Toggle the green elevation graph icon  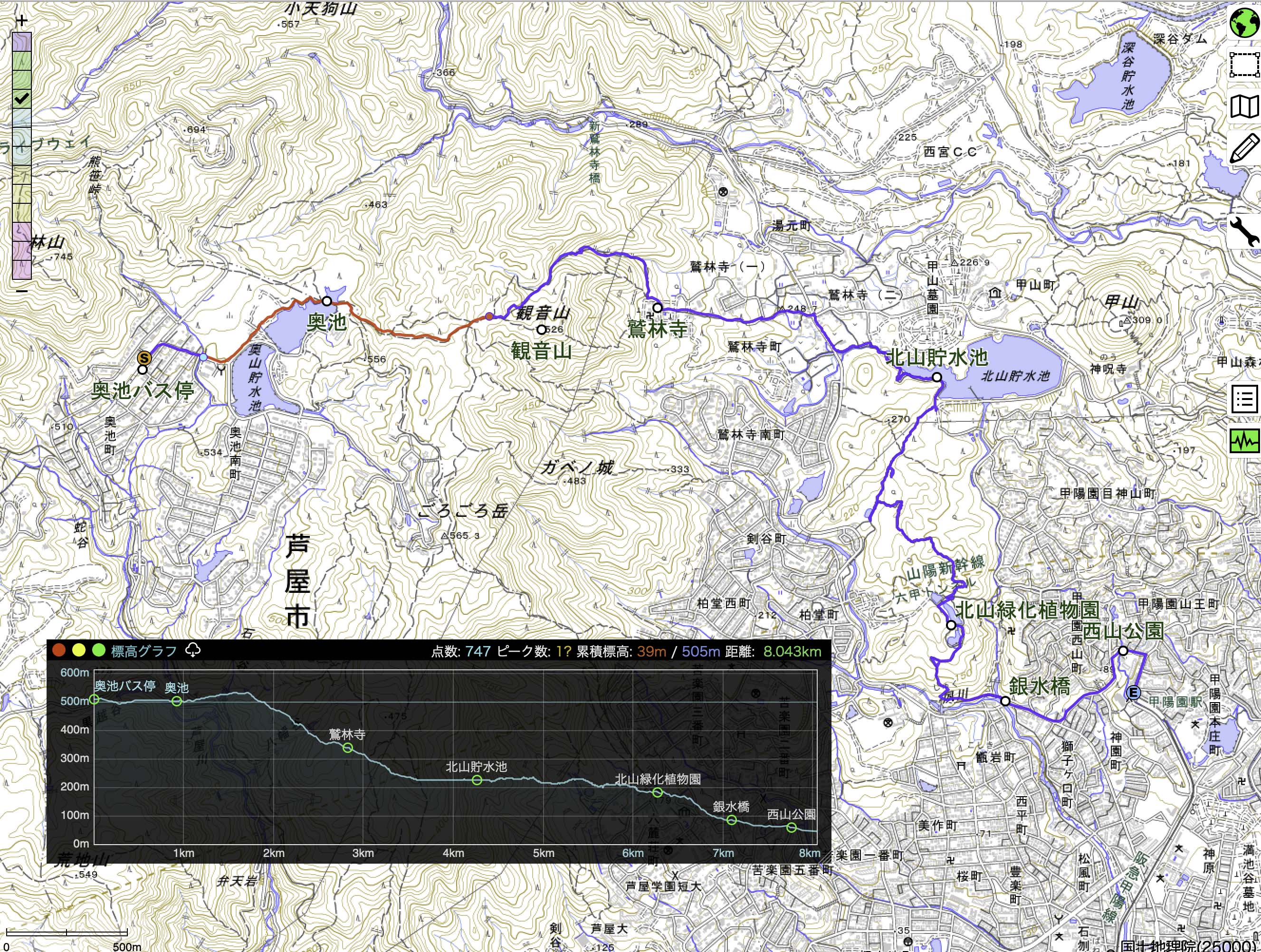pyautogui.click(x=1244, y=441)
